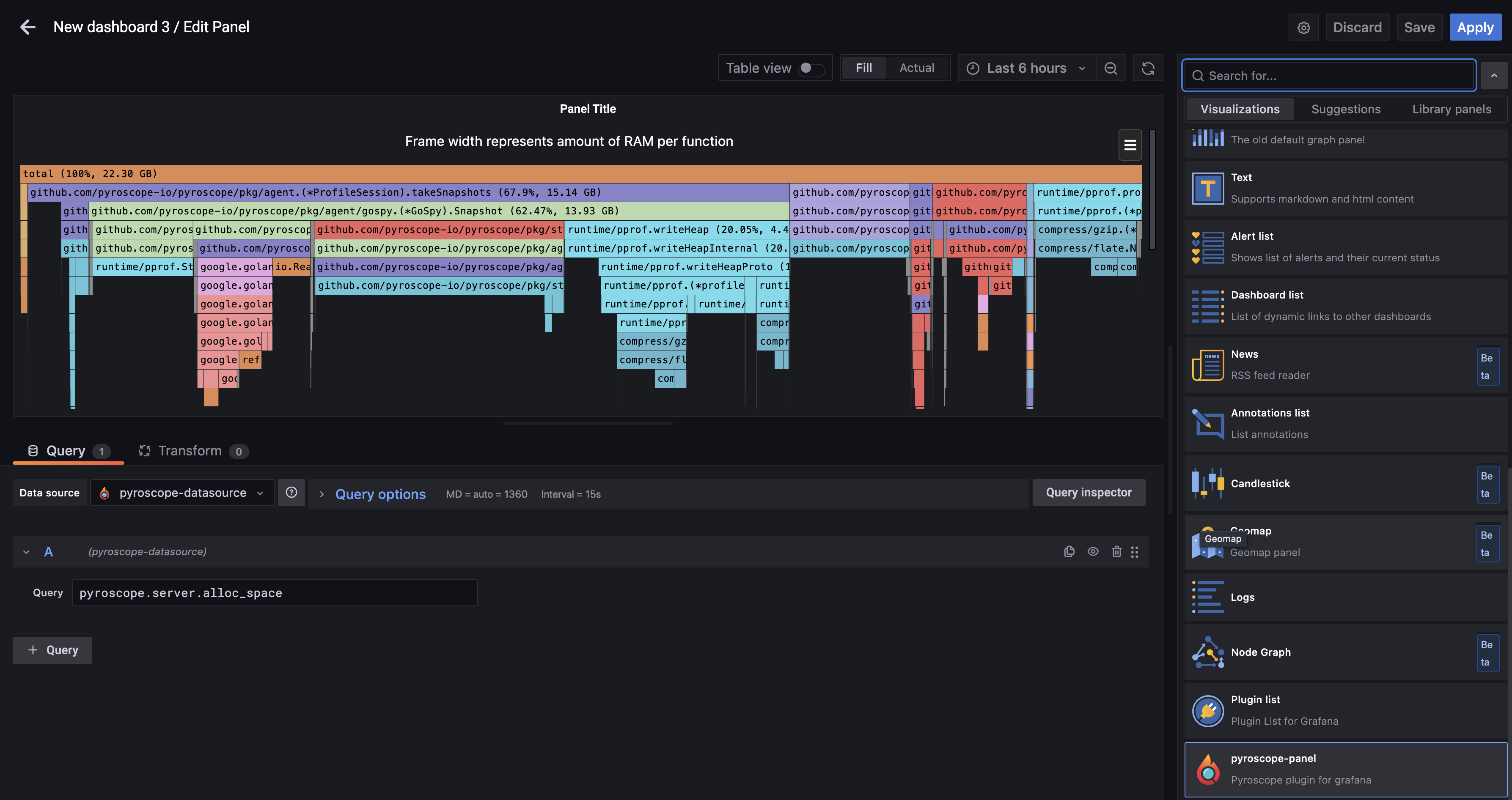Select the io.Rea orange frame
1512x800 pixels.
(x=292, y=267)
